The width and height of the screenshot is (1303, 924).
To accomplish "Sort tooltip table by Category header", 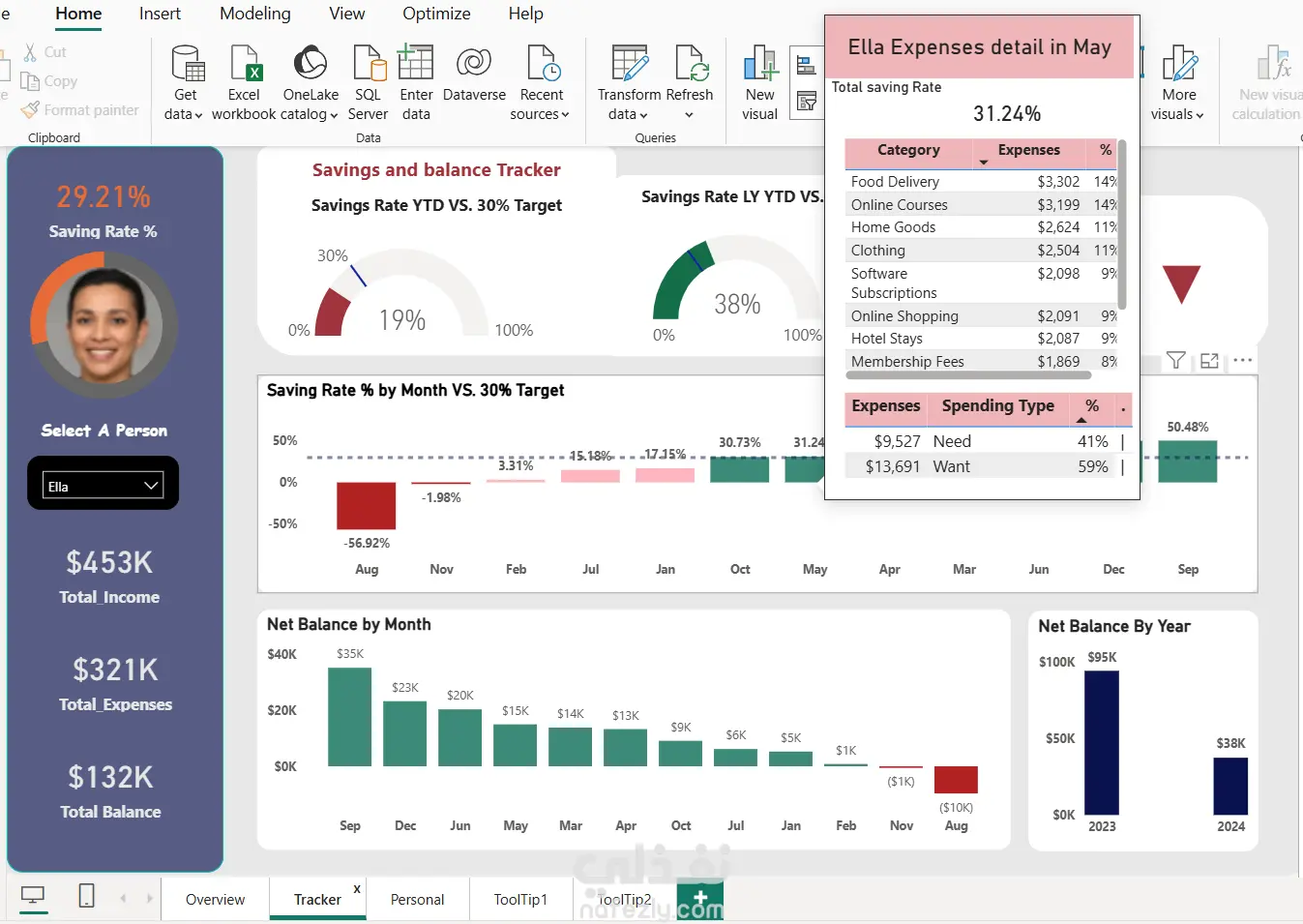I will coord(908,151).
